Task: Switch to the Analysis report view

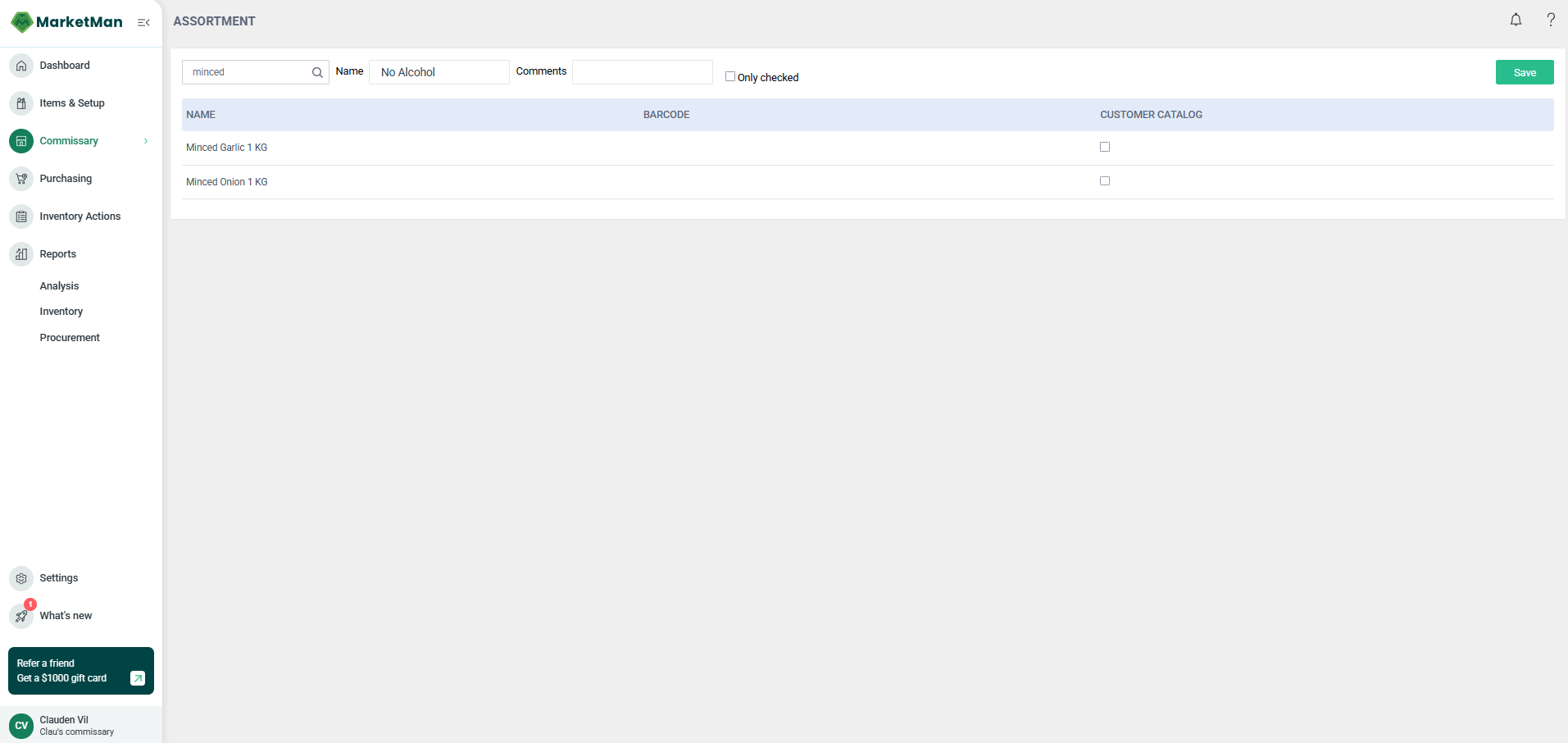Action: coord(58,285)
